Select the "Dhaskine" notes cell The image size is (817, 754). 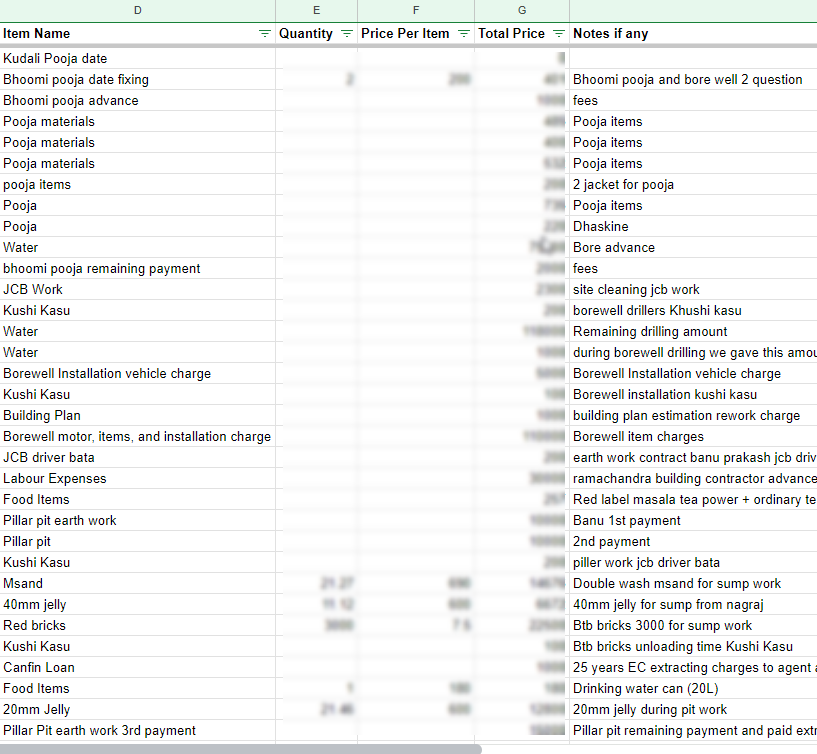click(692, 227)
